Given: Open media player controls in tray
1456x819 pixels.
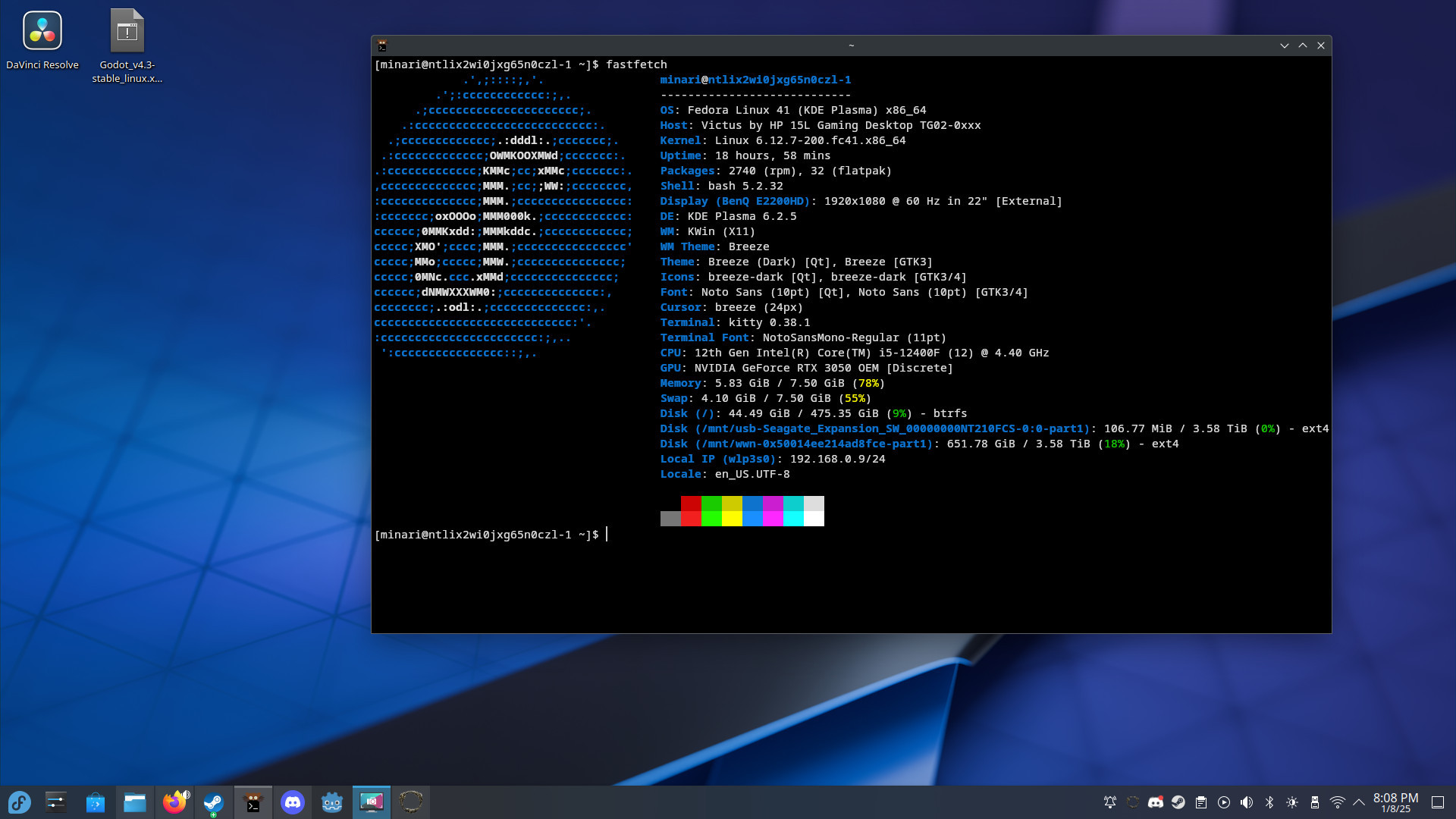Looking at the screenshot, I should point(1224,802).
